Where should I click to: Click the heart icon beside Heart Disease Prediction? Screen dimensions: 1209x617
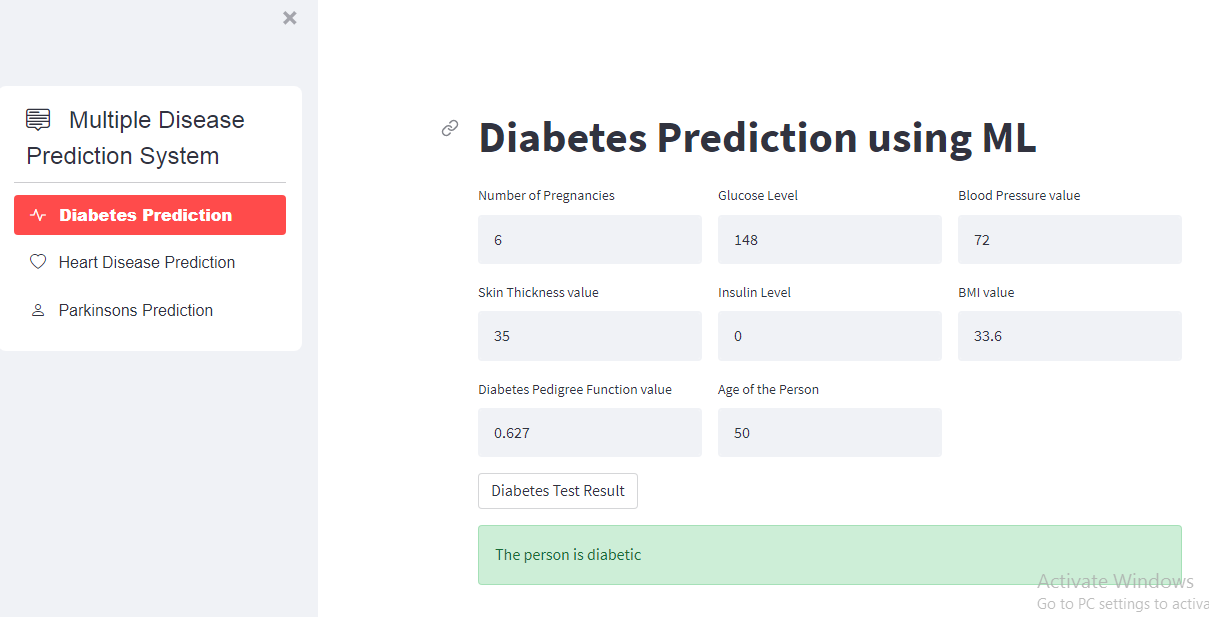click(37, 261)
